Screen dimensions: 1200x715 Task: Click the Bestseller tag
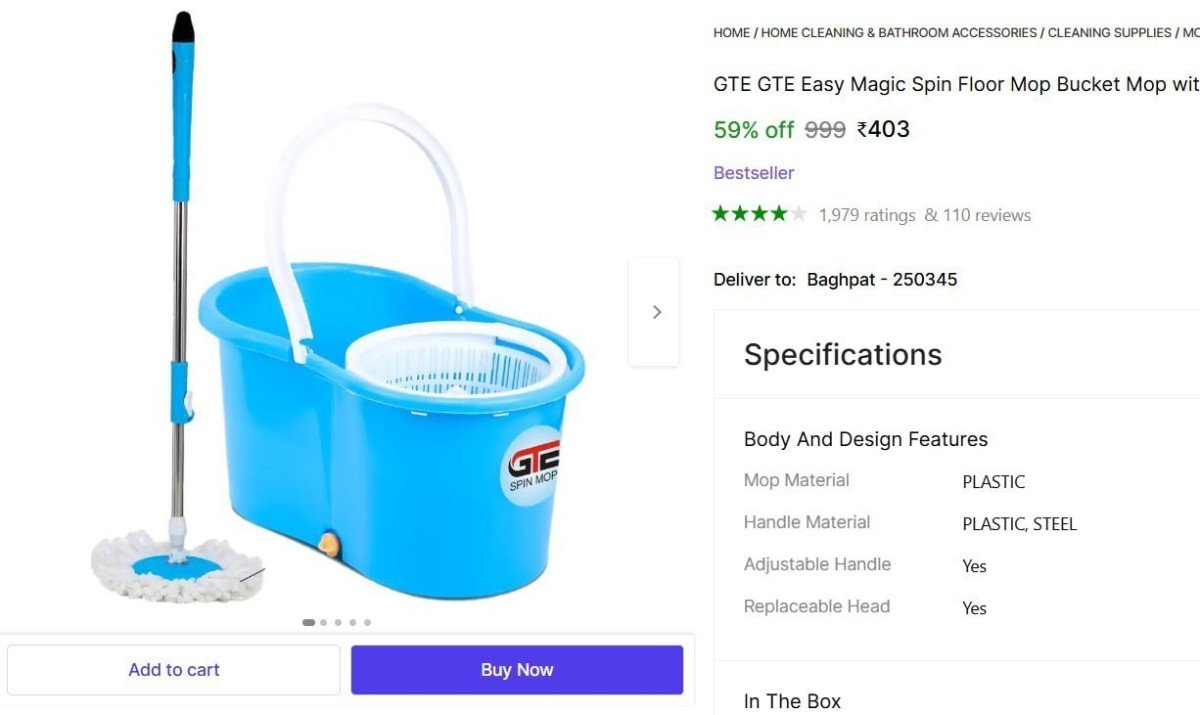754,173
